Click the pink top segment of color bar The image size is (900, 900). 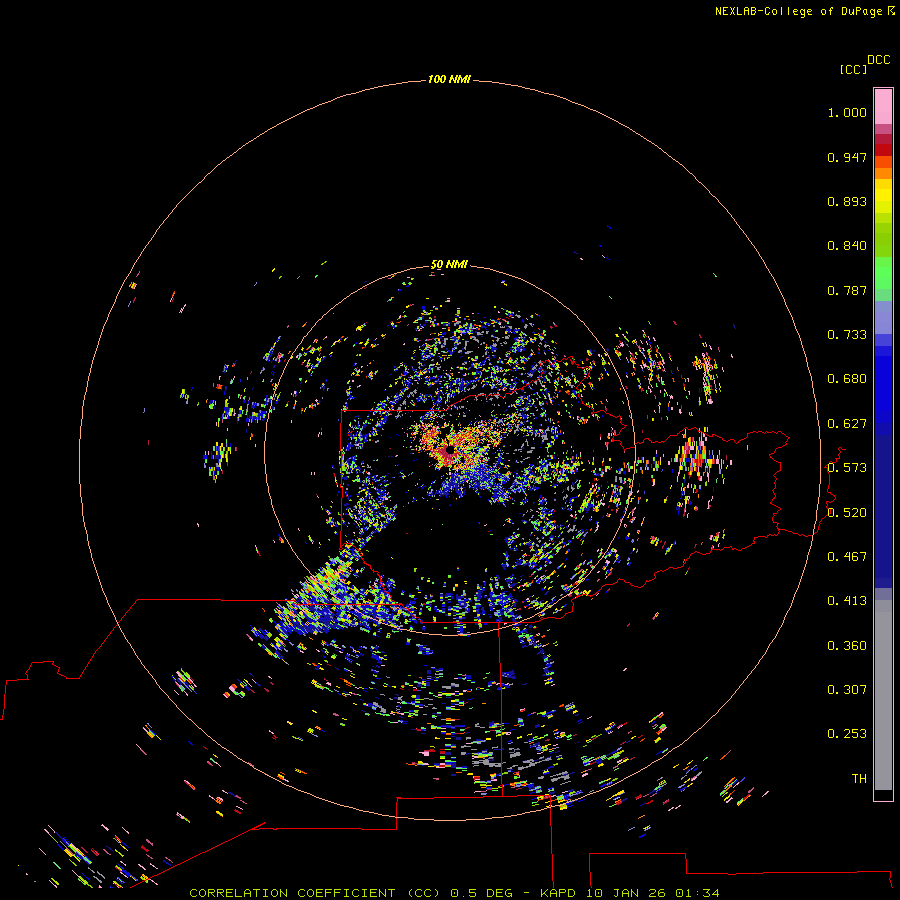[x=883, y=107]
